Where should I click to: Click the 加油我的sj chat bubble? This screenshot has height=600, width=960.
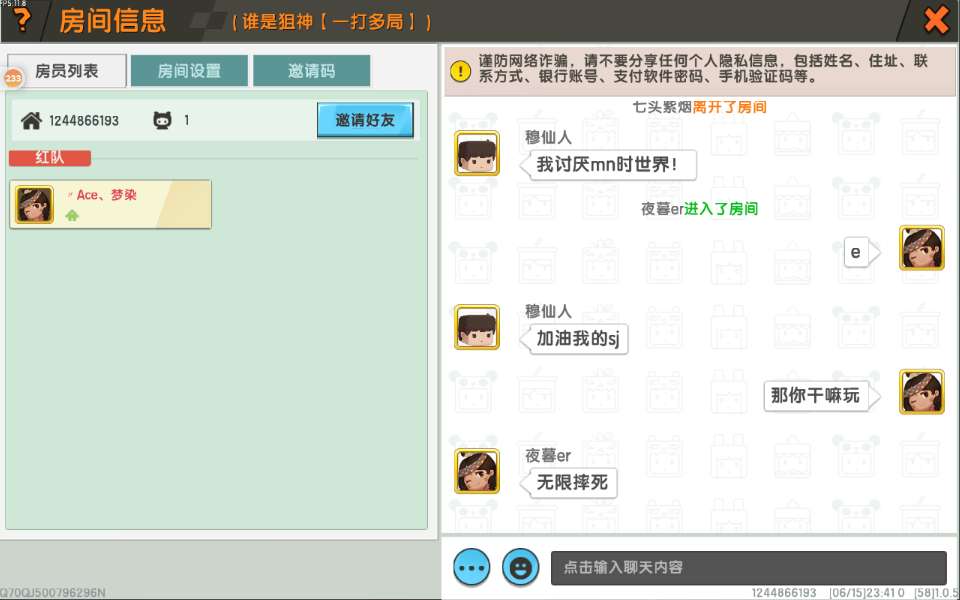pyautogui.click(x=578, y=338)
